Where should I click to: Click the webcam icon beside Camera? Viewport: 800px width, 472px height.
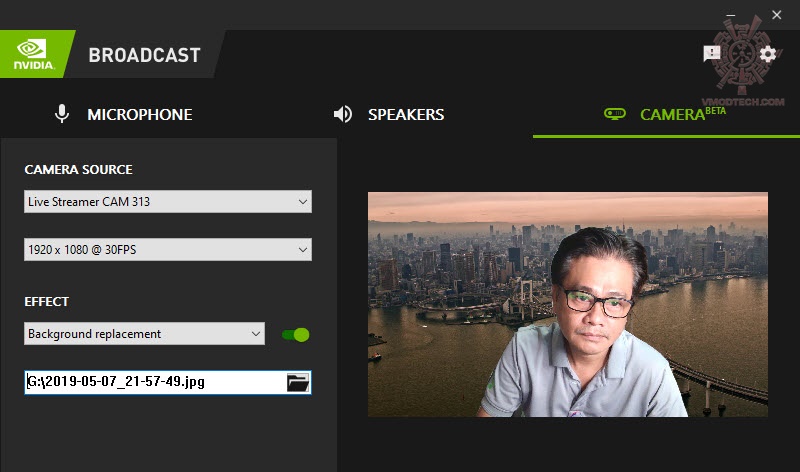[615, 114]
